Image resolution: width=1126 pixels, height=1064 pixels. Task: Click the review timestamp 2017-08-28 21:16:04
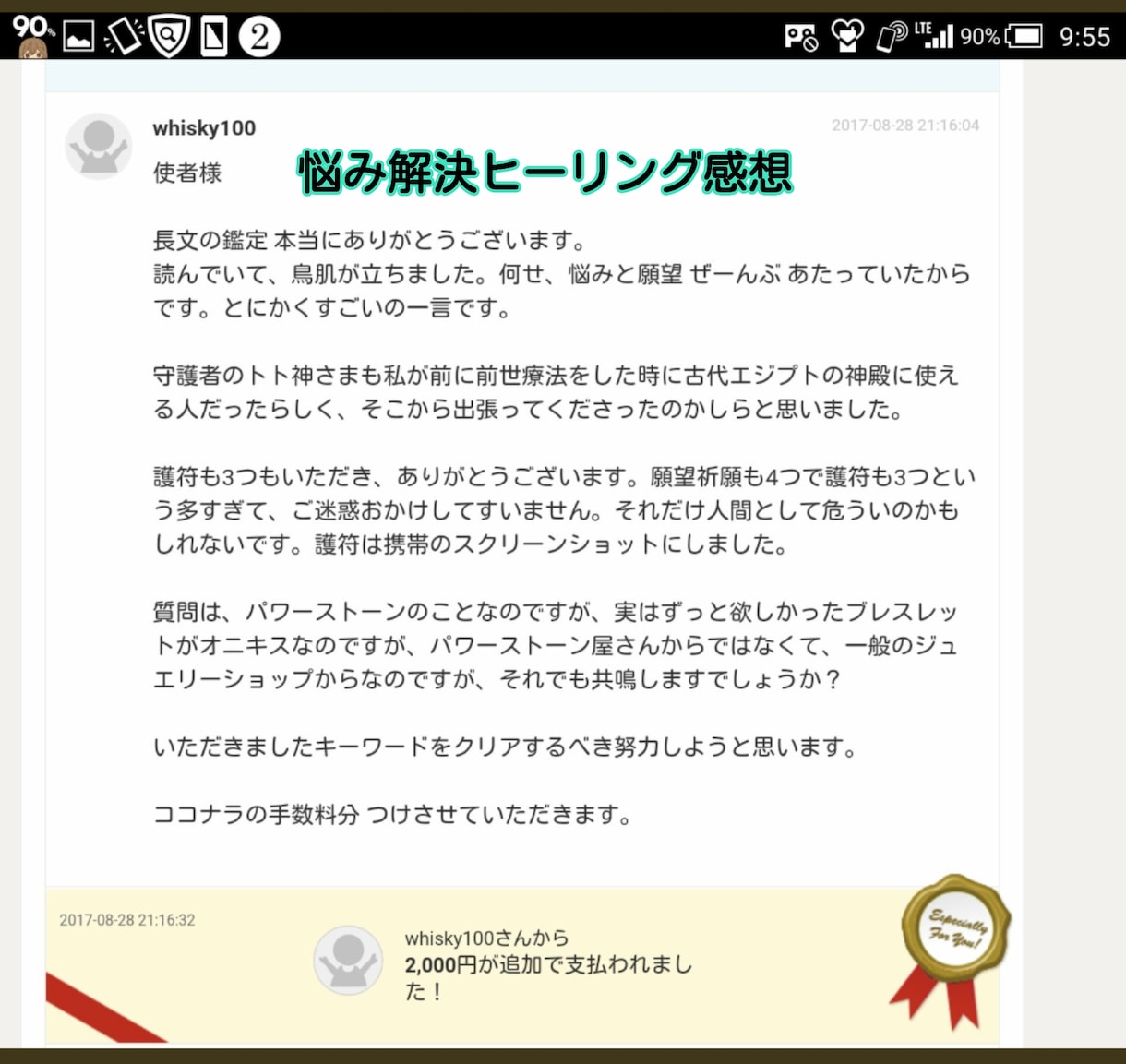click(905, 126)
